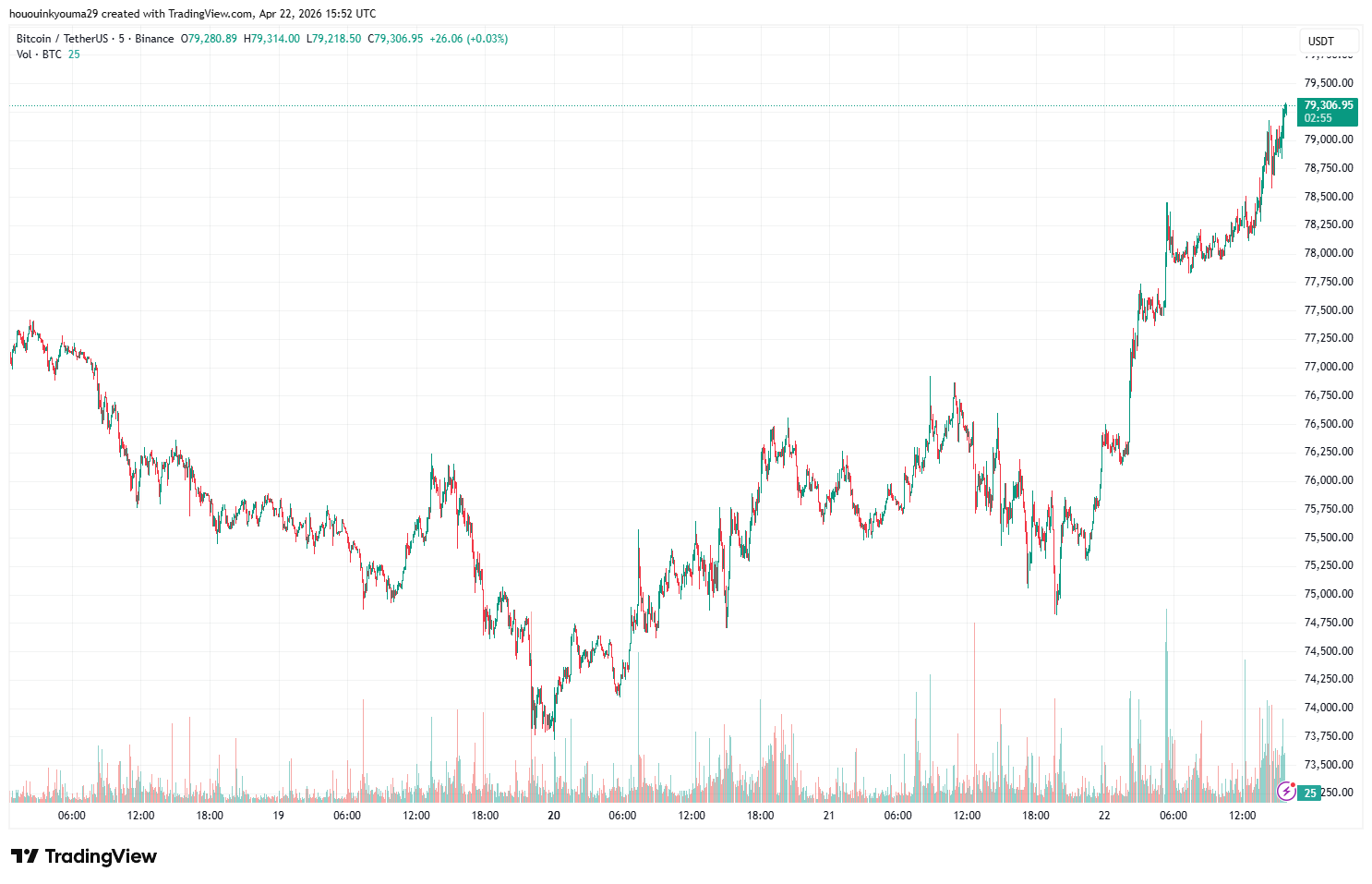Select the date label 22 on time axis
The image size is (1372, 884).
[x=1103, y=816]
